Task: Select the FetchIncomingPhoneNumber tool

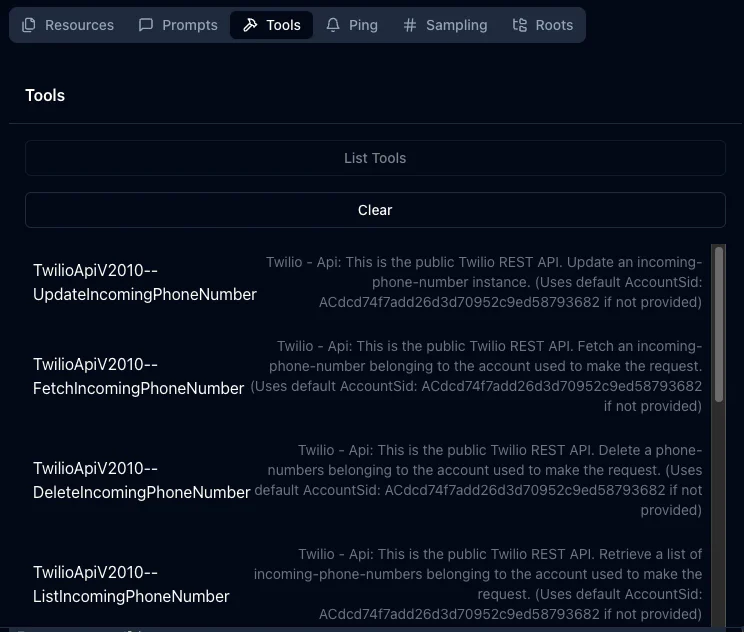Action: [139, 376]
